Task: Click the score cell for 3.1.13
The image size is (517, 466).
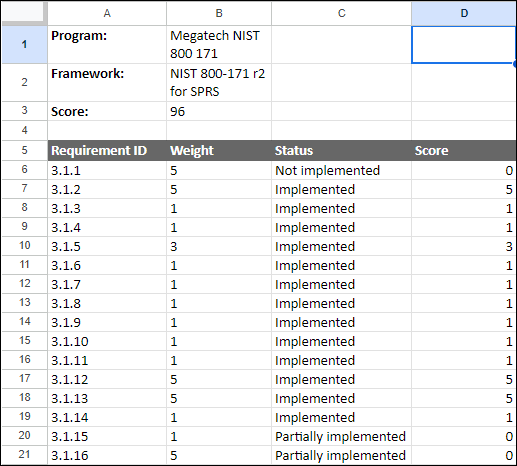Action: coord(464,398)
